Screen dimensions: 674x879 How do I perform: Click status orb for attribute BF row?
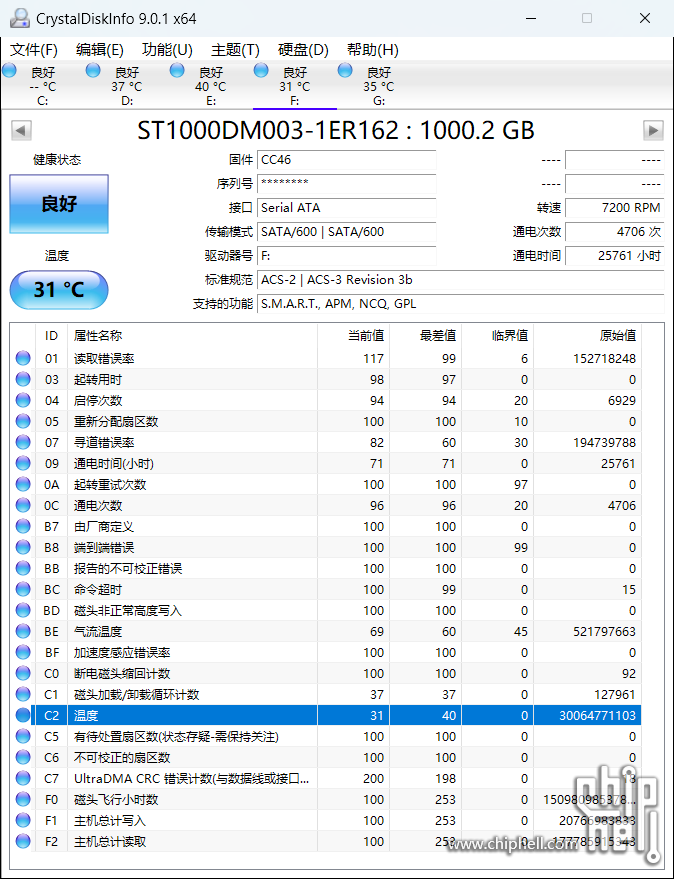click(23, 653)
